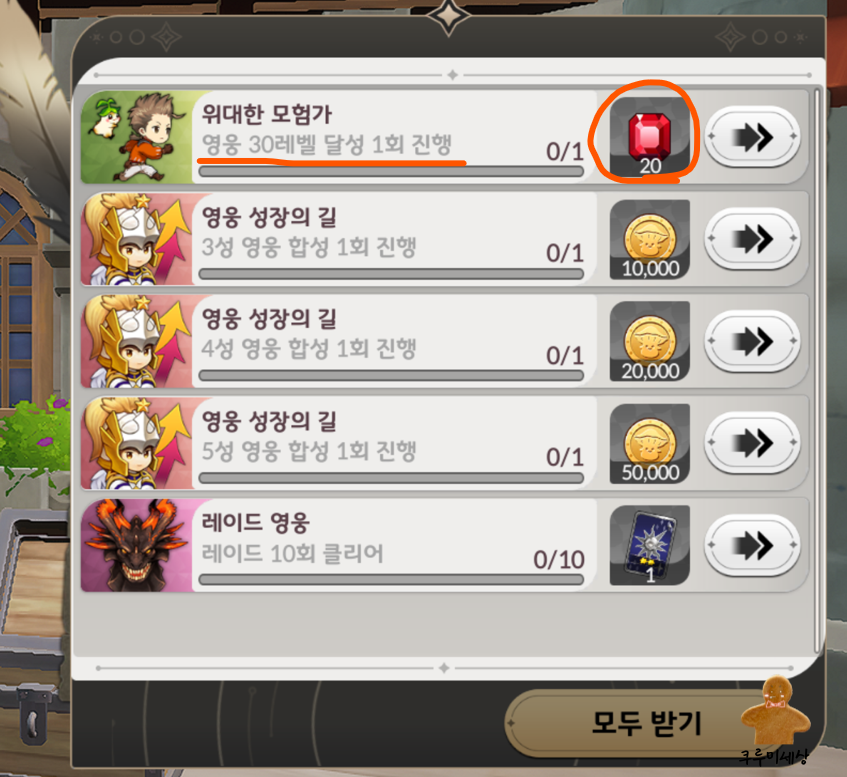
Task: Open the running adventurer quest thumbnail
Action: (x=137, y=137)
